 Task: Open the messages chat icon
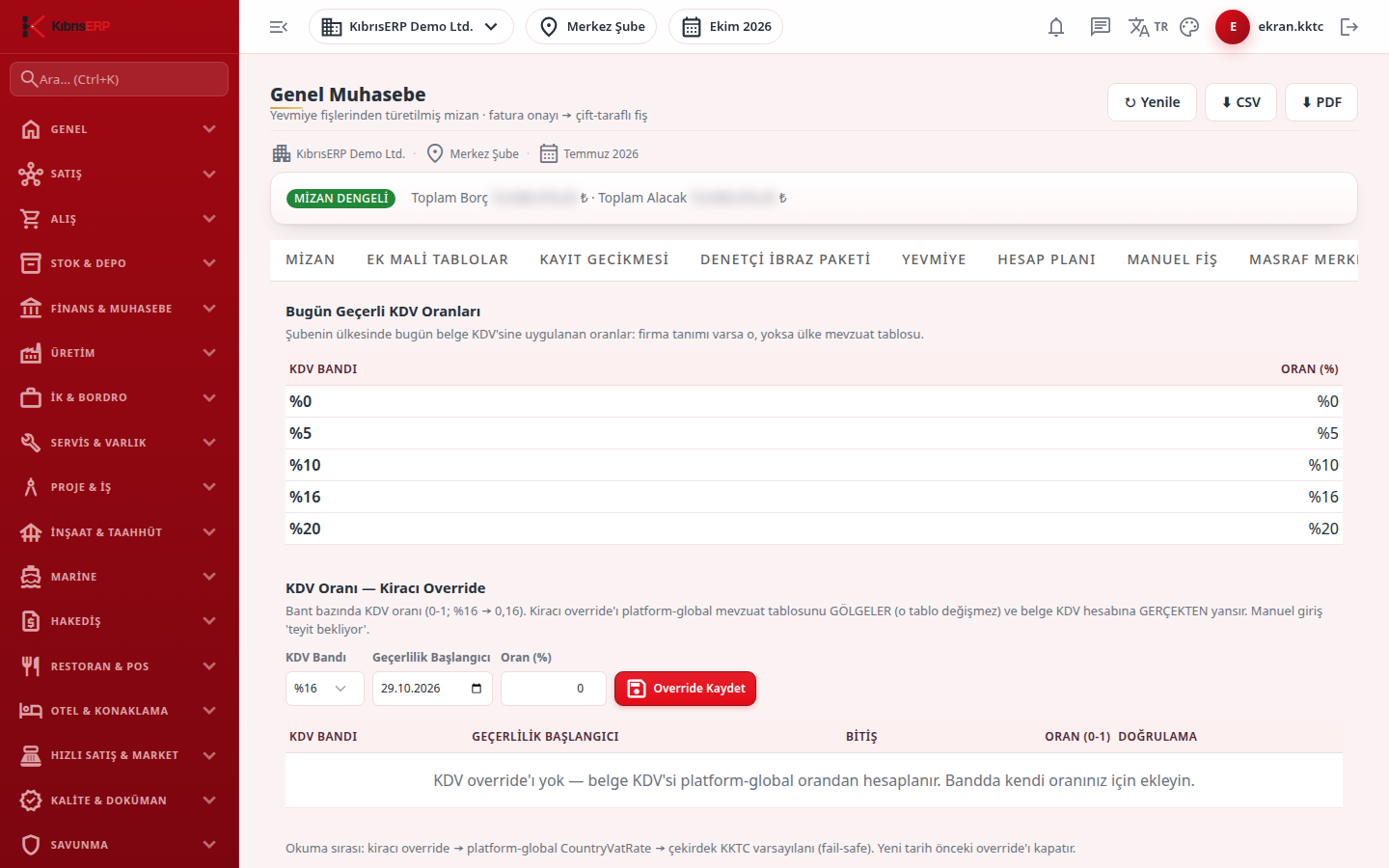[x=1101, y=27]
